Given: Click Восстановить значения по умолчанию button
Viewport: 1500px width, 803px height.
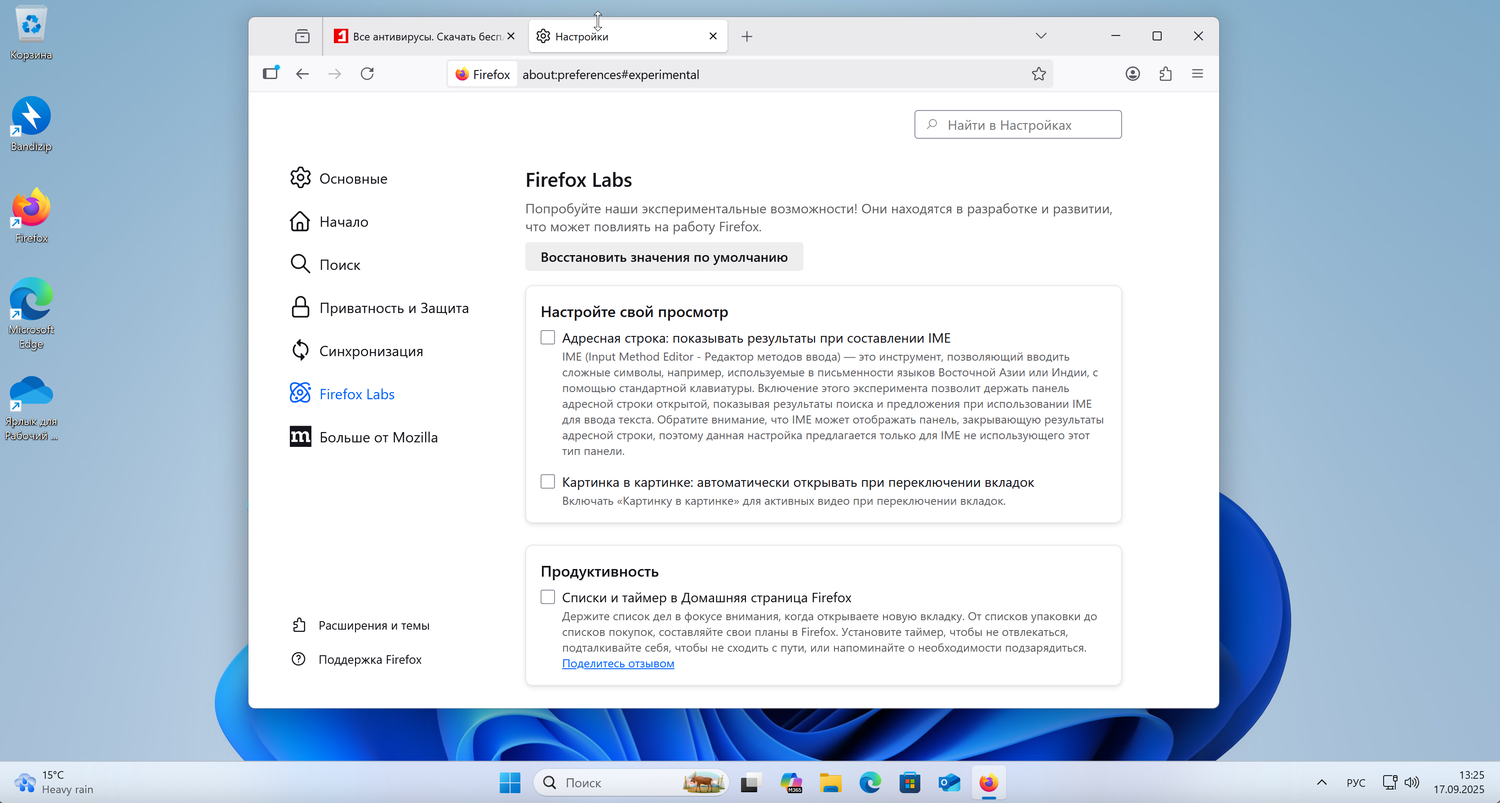Looking at the screenshot, I should pyautogui.click(x=664, y=257).
